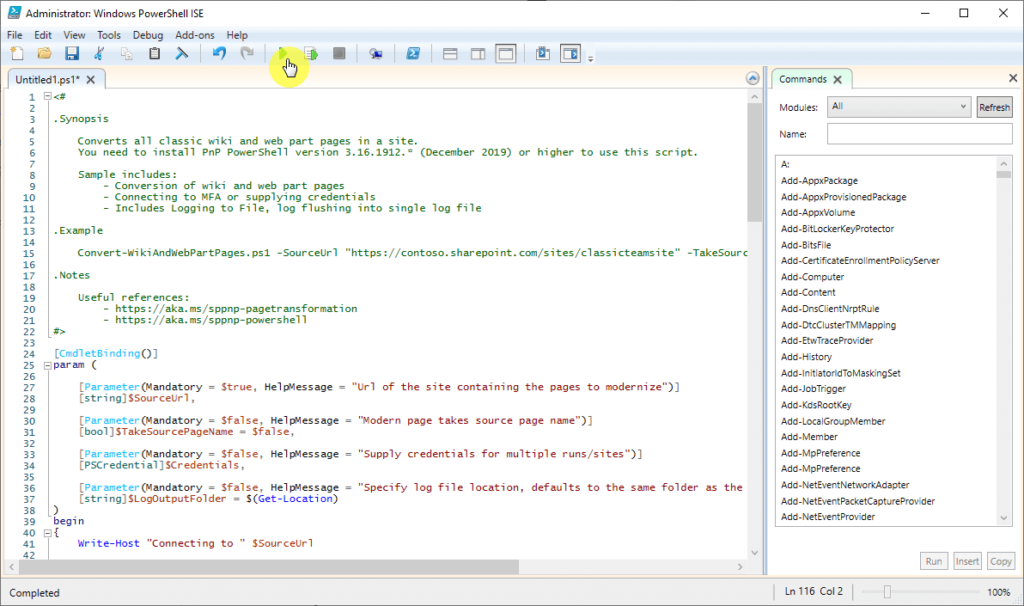Screen dimensions: 1024x606
Task: Open toolbar overflow options arrow
Action: pos(590,59)
